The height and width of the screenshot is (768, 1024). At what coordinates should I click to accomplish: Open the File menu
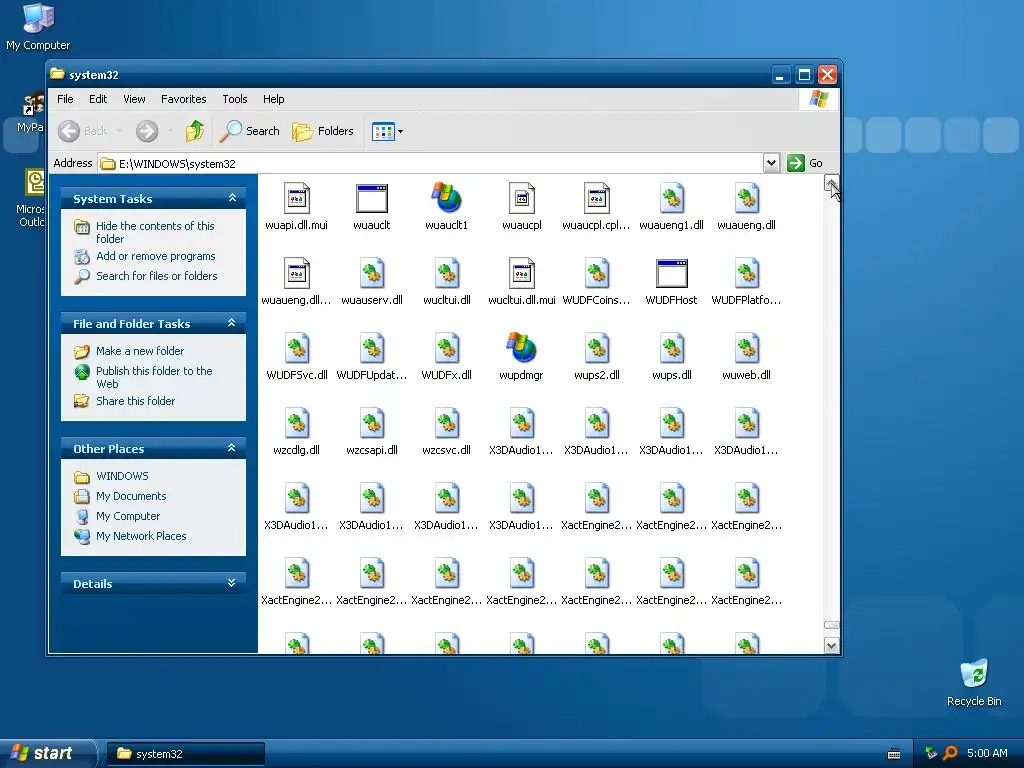tap(65, 99)
